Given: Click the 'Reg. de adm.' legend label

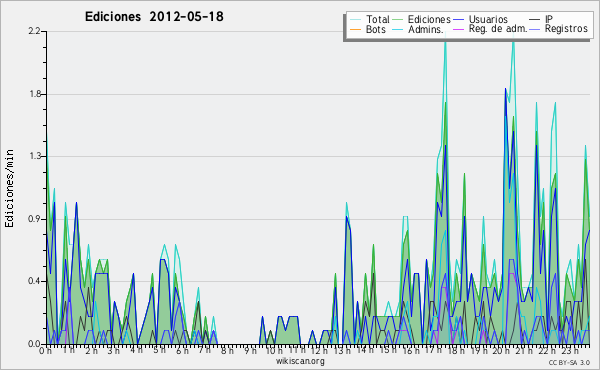Looking at the screenshot, I should point(498,29).
